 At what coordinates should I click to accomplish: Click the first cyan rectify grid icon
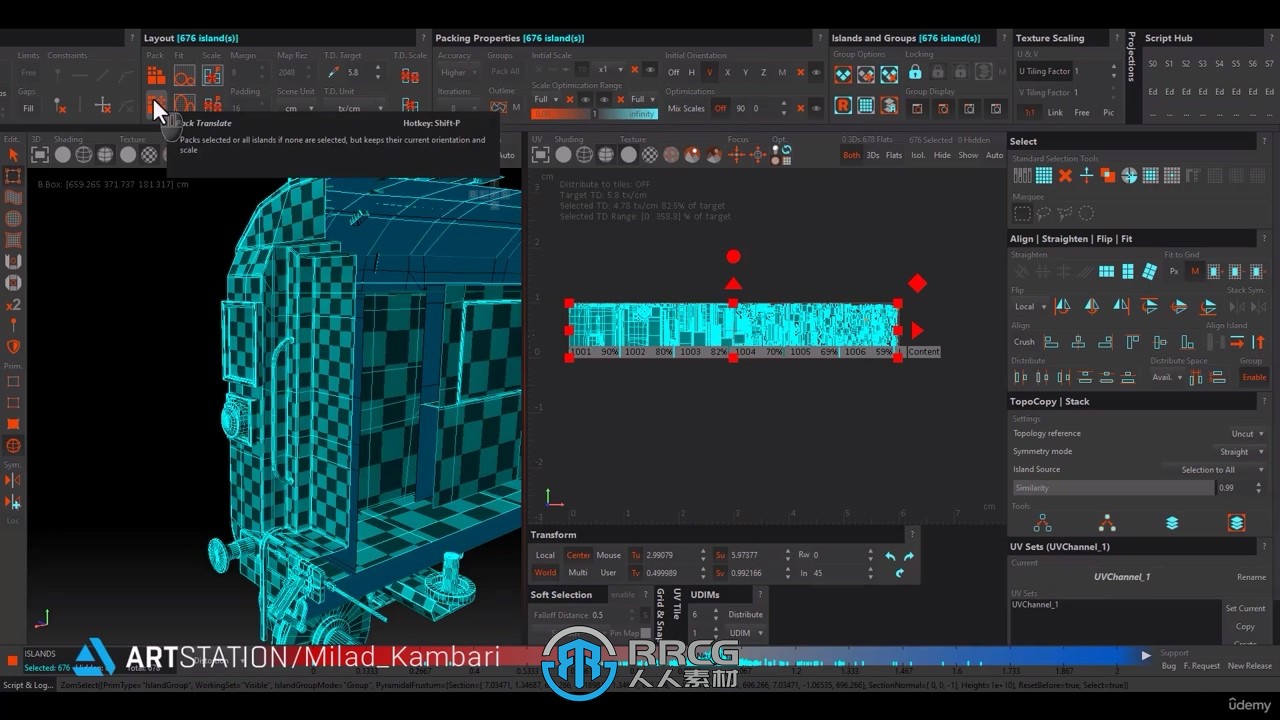click(1106, 271)
